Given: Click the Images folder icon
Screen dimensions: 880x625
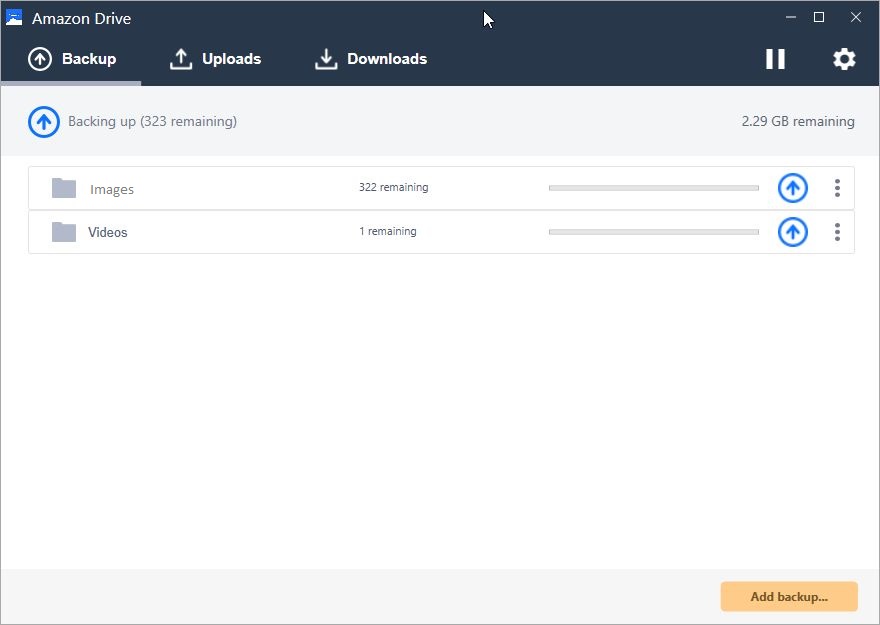Looking at the screenshot, I should (x=63, y=187).
